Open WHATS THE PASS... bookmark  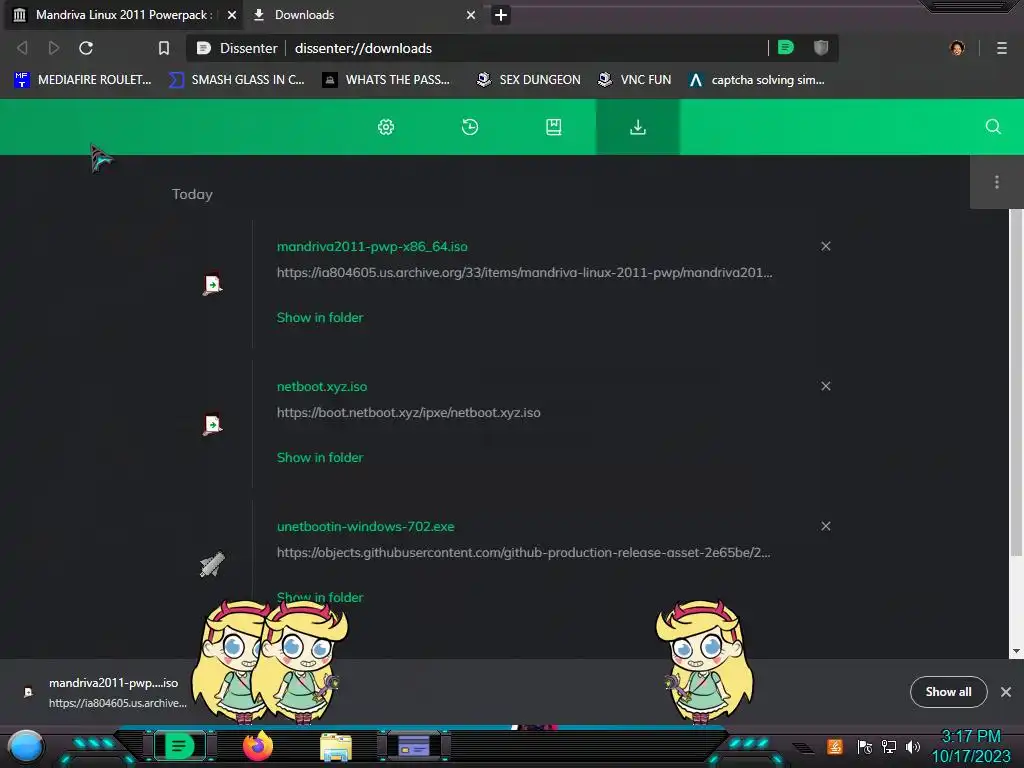tap(386, 80)
